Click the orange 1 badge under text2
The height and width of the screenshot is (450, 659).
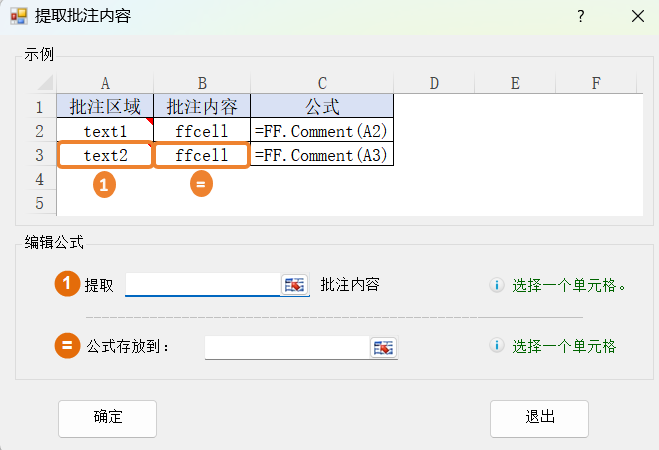[x=105, y=184]
